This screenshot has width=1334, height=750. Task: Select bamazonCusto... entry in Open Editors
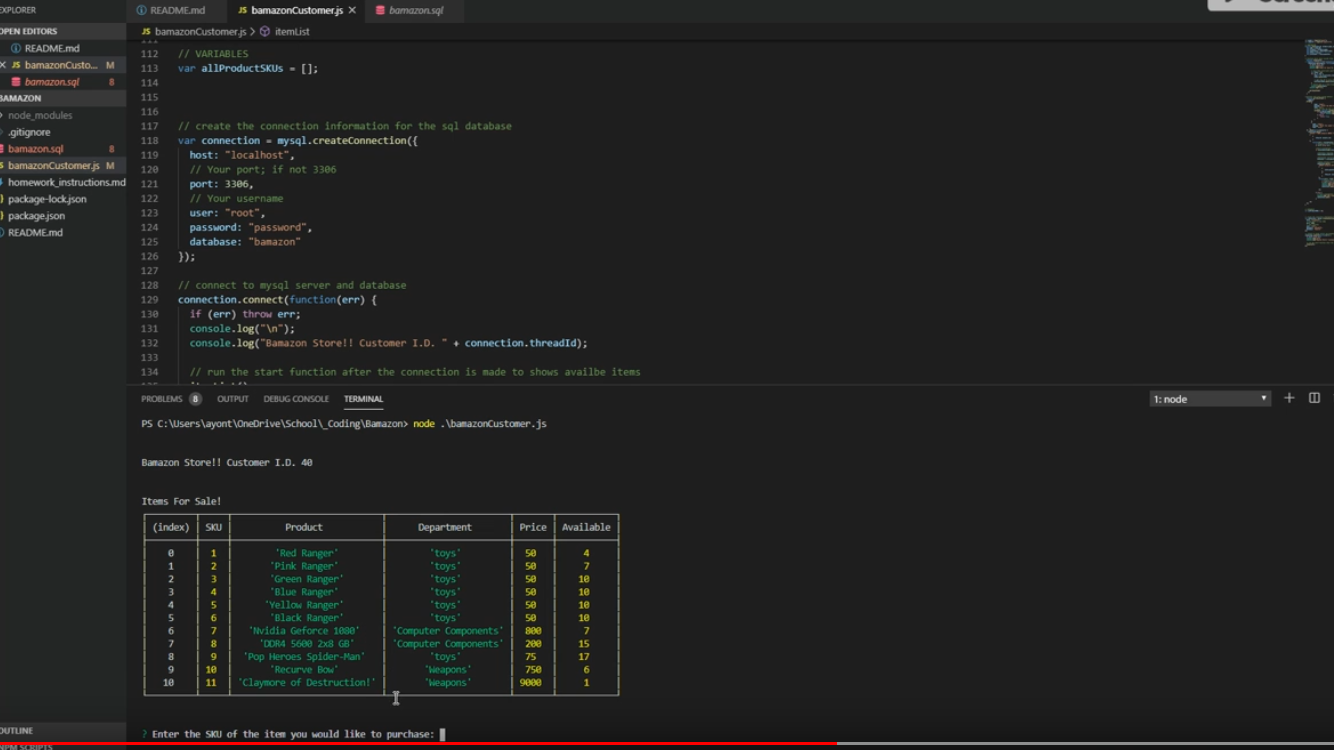61,65
